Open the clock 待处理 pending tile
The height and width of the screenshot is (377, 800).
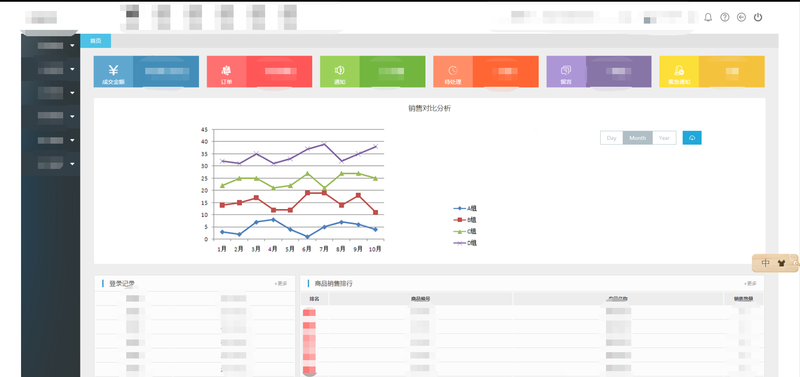(x=453, y=71)
